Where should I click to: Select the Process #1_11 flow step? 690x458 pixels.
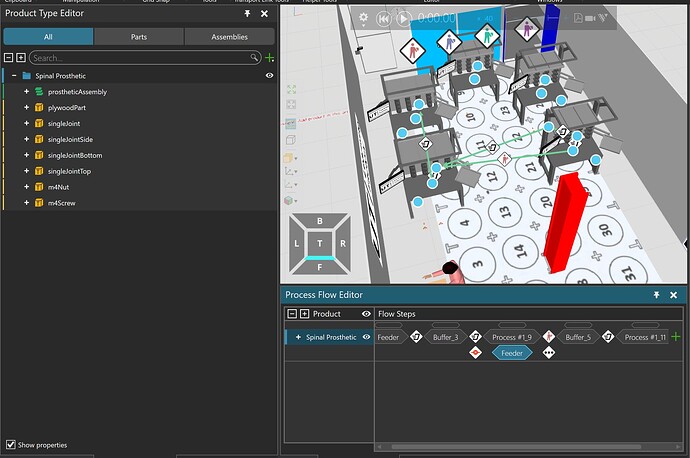point(644,337)
